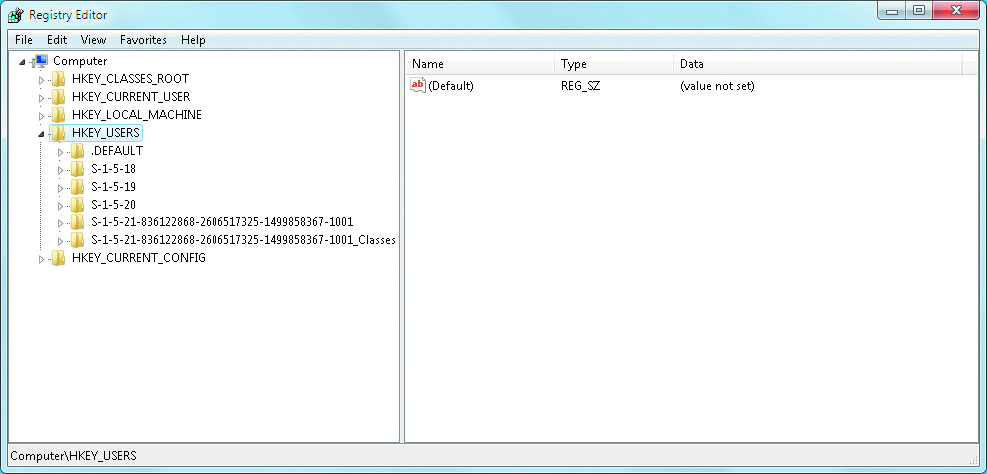
Task: Open the Edit menu
Action: tap(57, 40)
